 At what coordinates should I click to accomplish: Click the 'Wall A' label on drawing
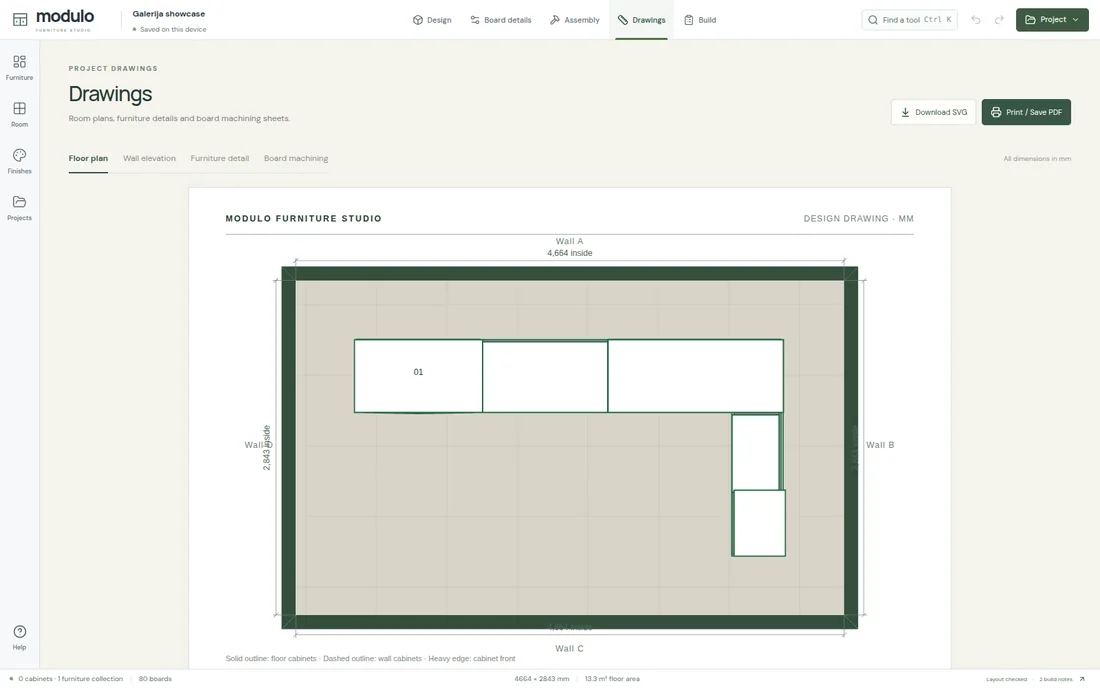[570, 241]
